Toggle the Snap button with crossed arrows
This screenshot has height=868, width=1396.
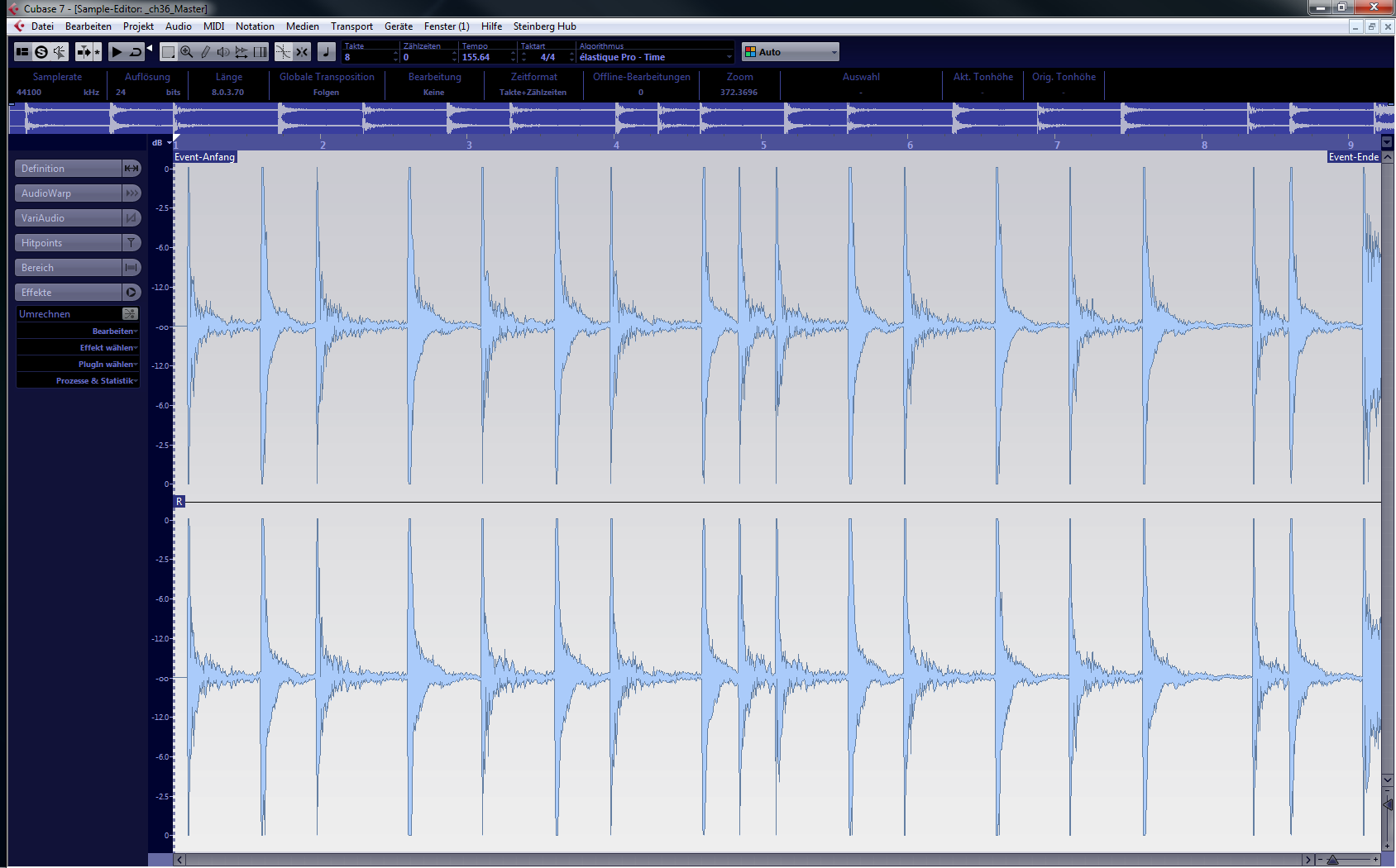tap(302, 52)
